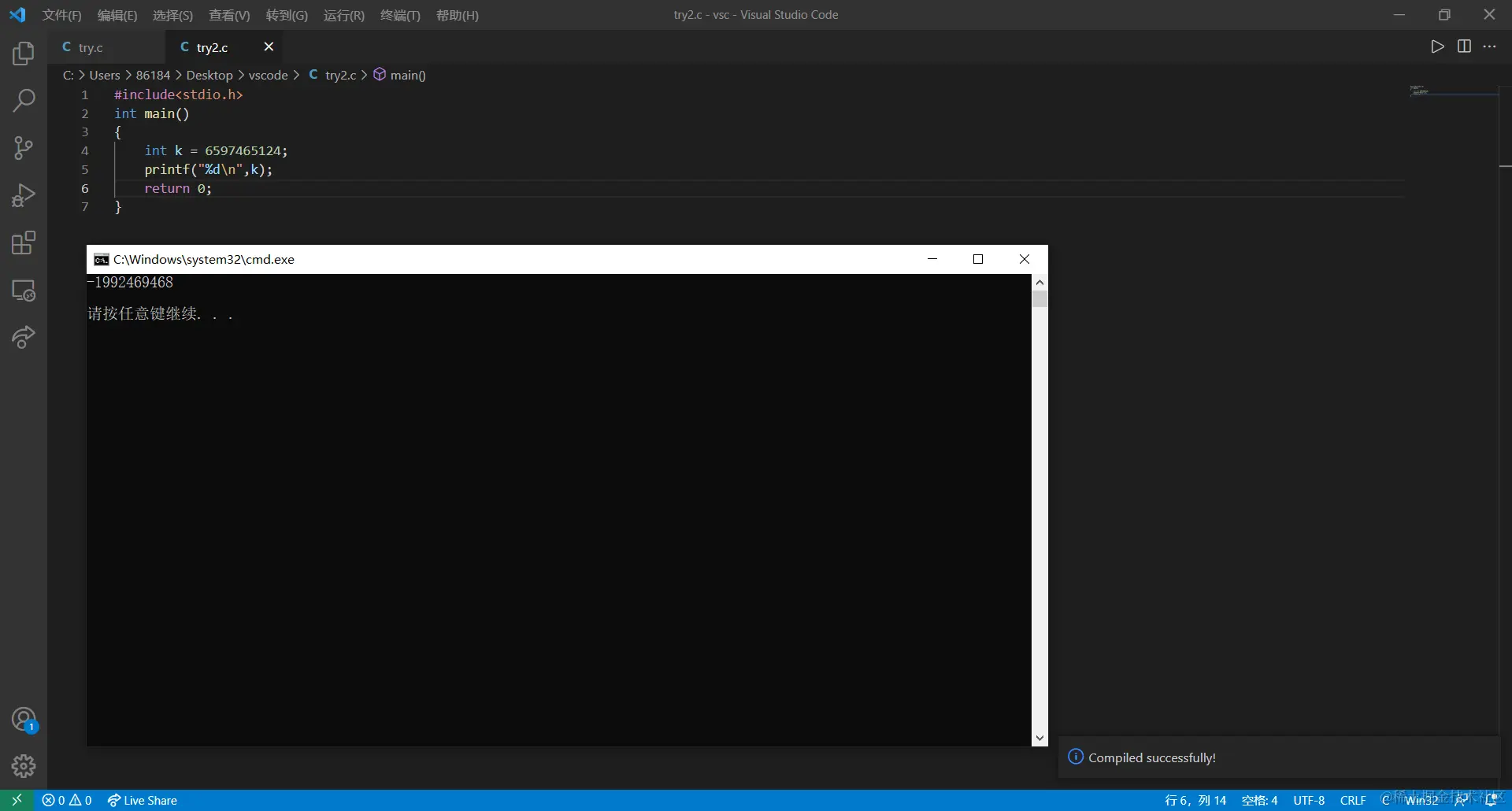Open the 文件(F) menu

(x=61, y=15)
